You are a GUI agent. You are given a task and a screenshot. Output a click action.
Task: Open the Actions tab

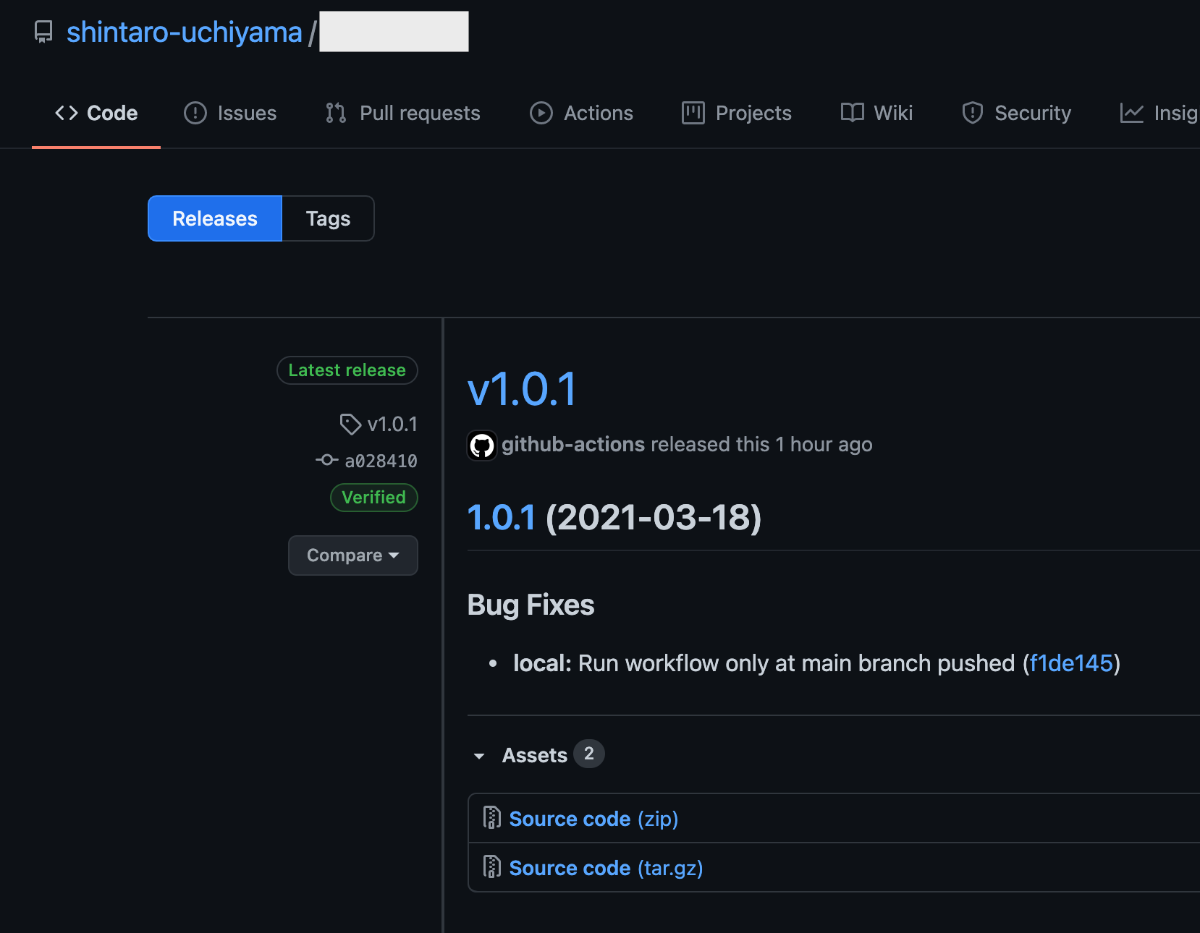tap(581, 113)
